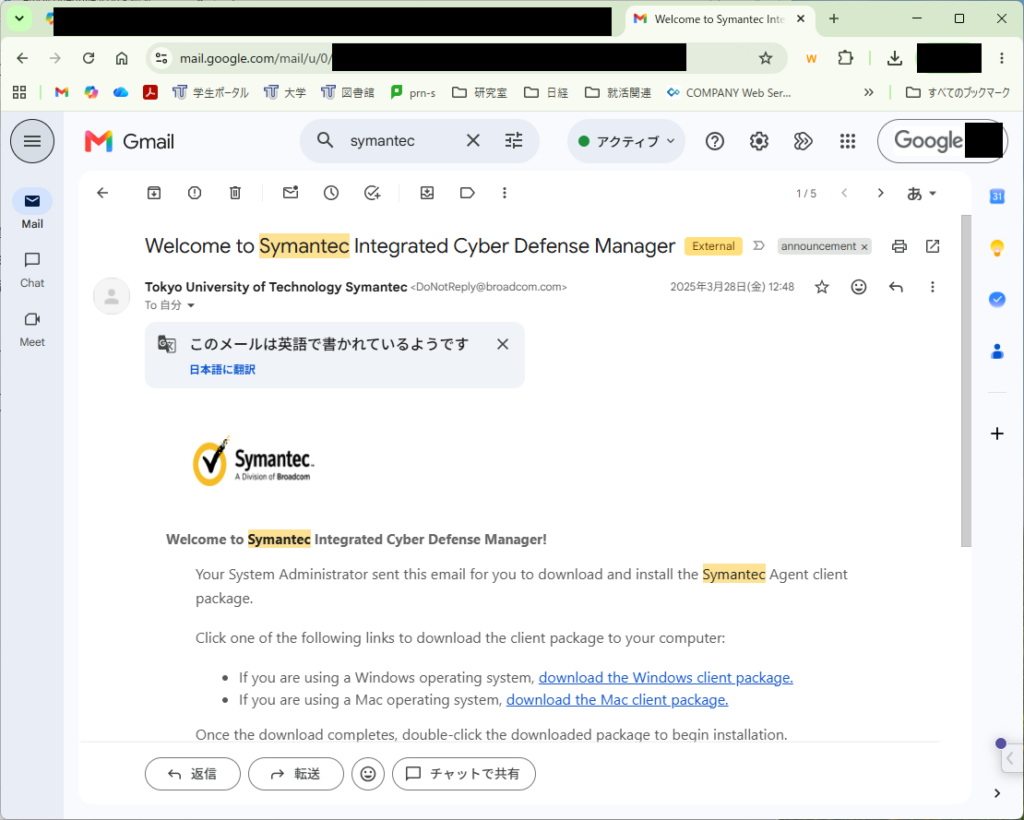Dismiss the translation suggestion banner
This screenshot has height=820, width=1024.
(x=502, y=344)
